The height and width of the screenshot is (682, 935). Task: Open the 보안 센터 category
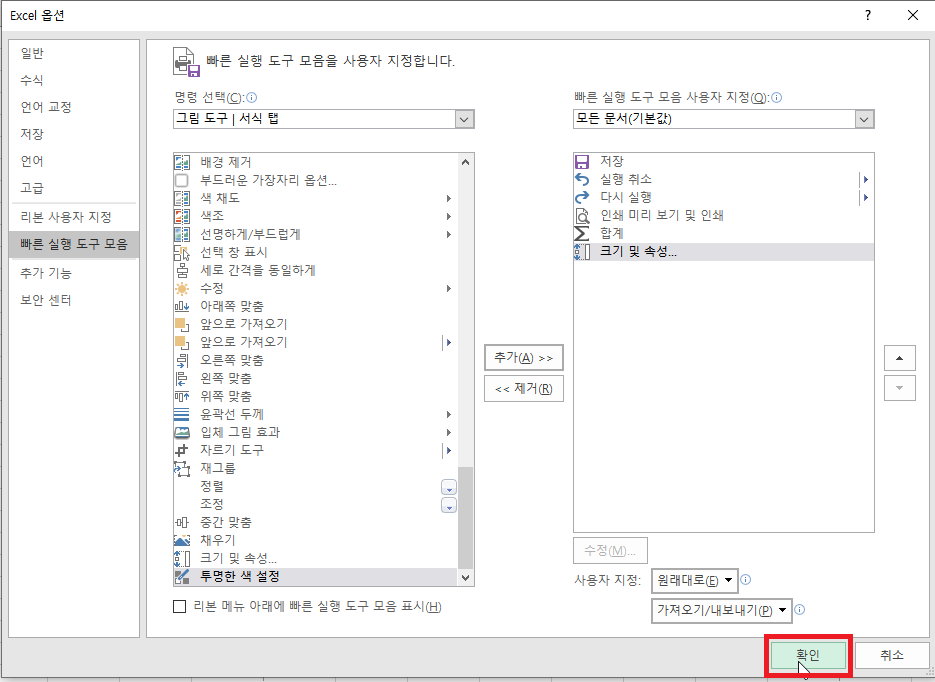click(x=74, y=300)
